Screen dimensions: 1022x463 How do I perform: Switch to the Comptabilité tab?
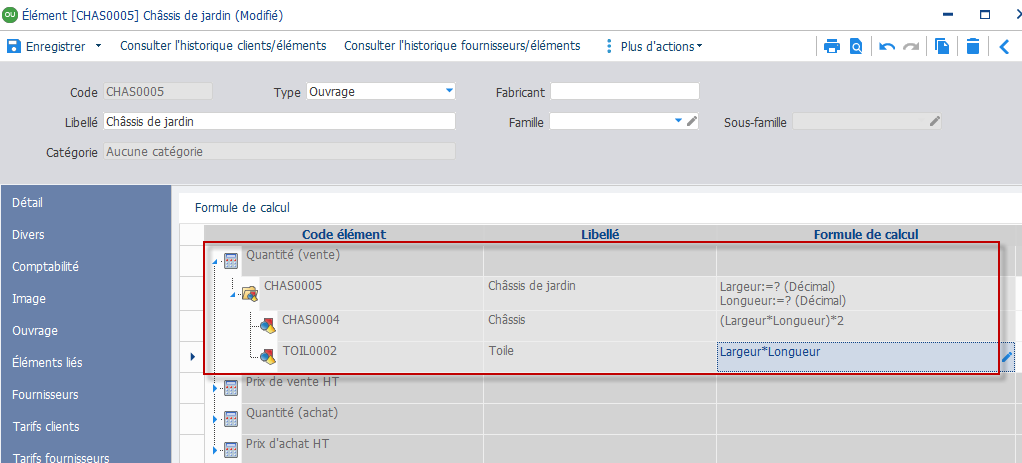coord(46,266)
